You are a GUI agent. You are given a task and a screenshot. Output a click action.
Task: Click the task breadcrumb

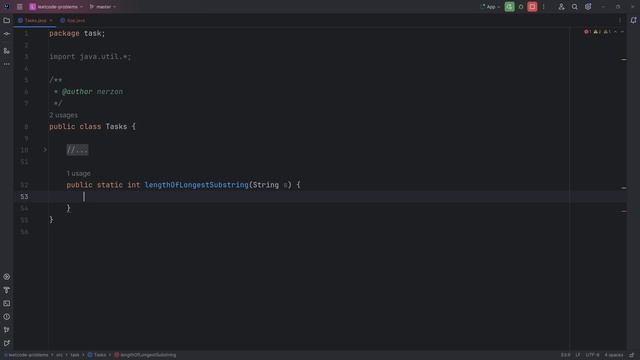[75, 355]
